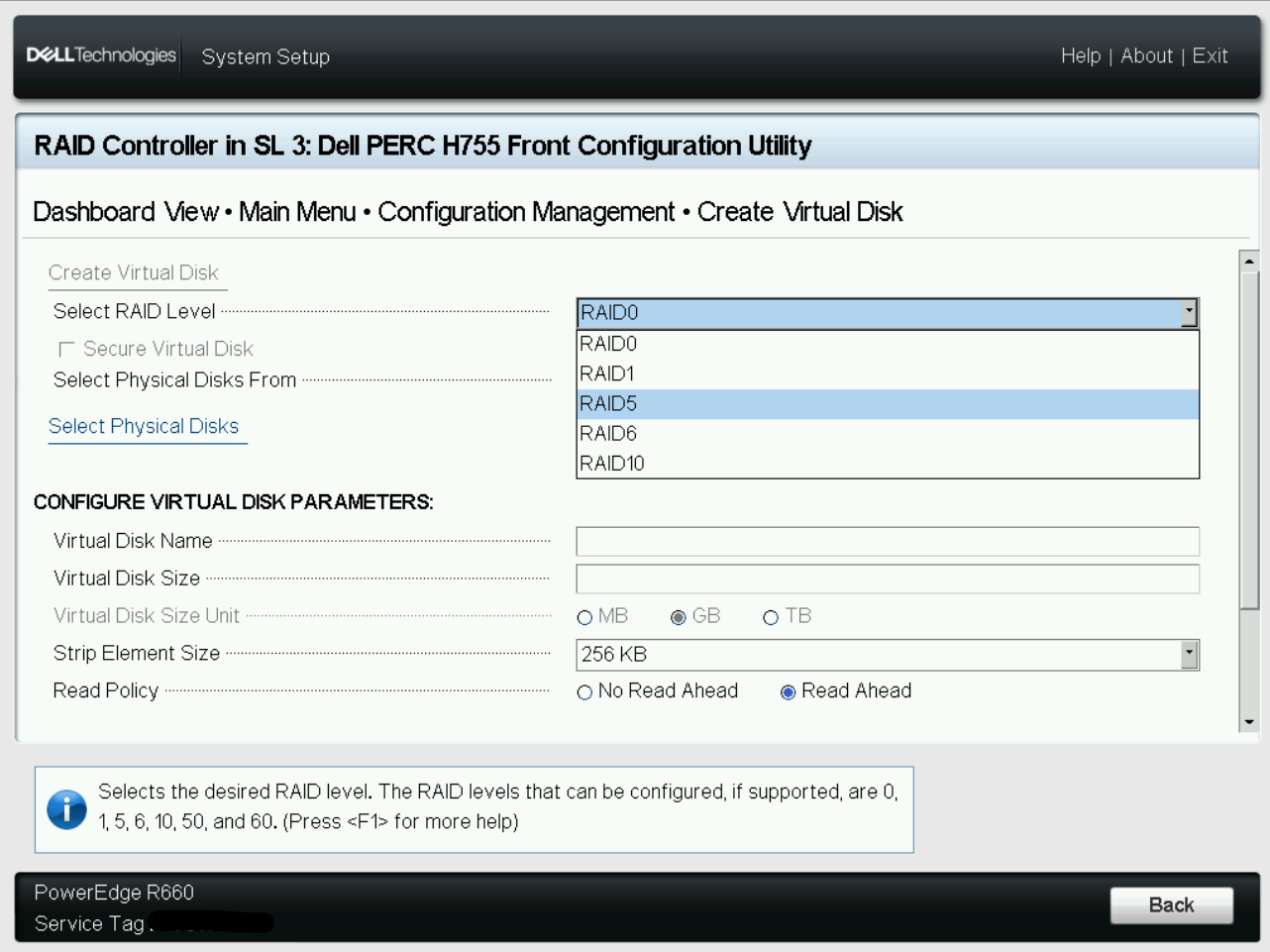1270x952 pixels.
Task: Pick RAID6 from the dropdown list
Action: pyautogui.click(x=888, y=433)
